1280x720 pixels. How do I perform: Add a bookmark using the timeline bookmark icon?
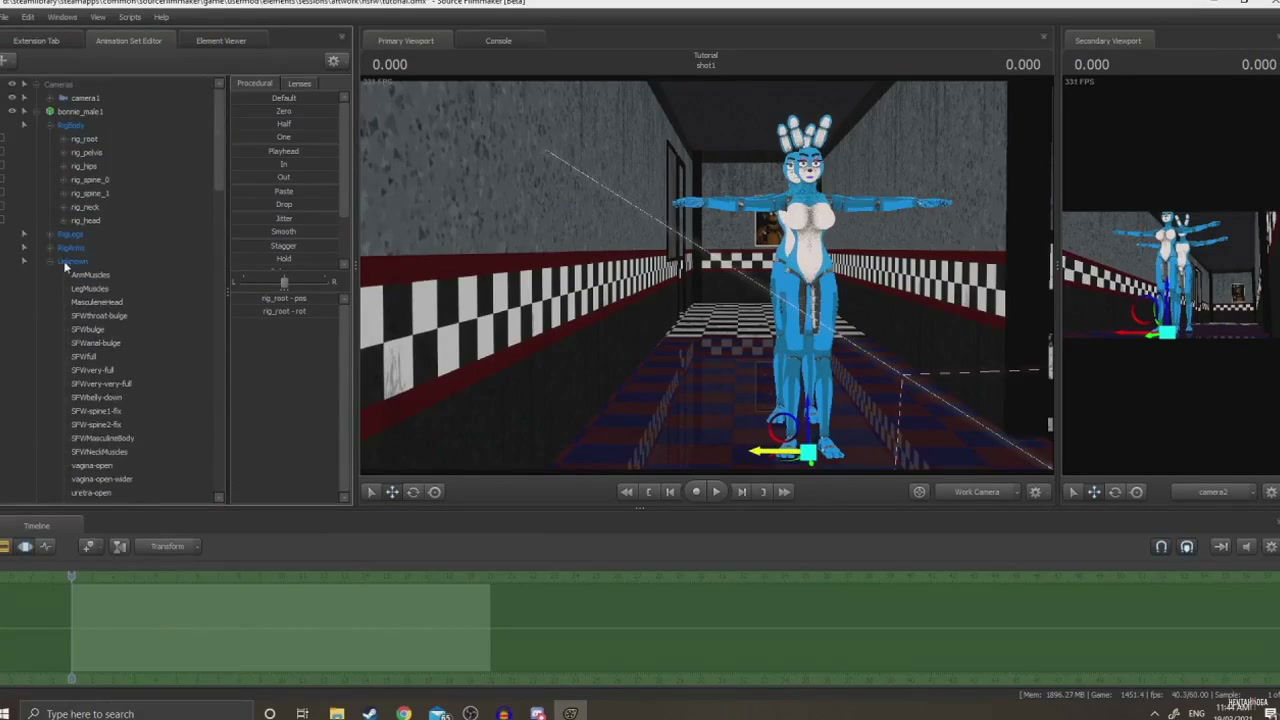point(88,546)
